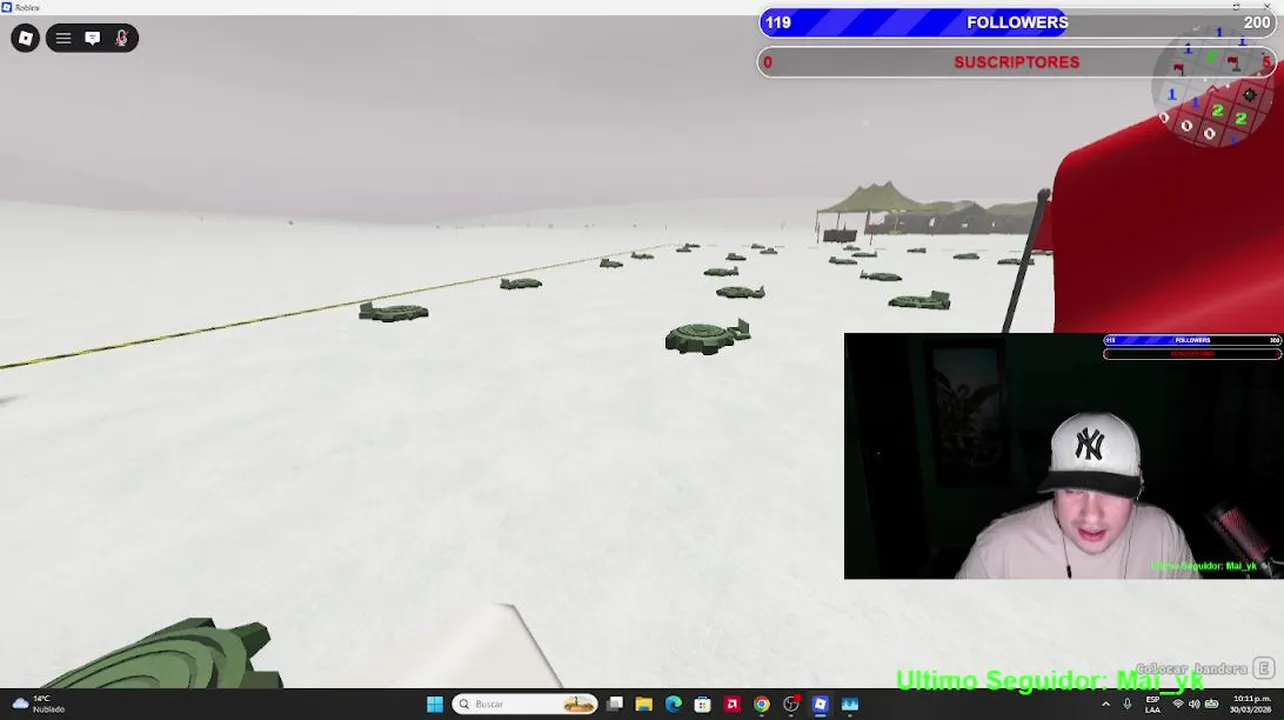Click the streamer webcam overlay
The width and height of the screenshot is (1284, 720).
click(x=1063, y=456)
